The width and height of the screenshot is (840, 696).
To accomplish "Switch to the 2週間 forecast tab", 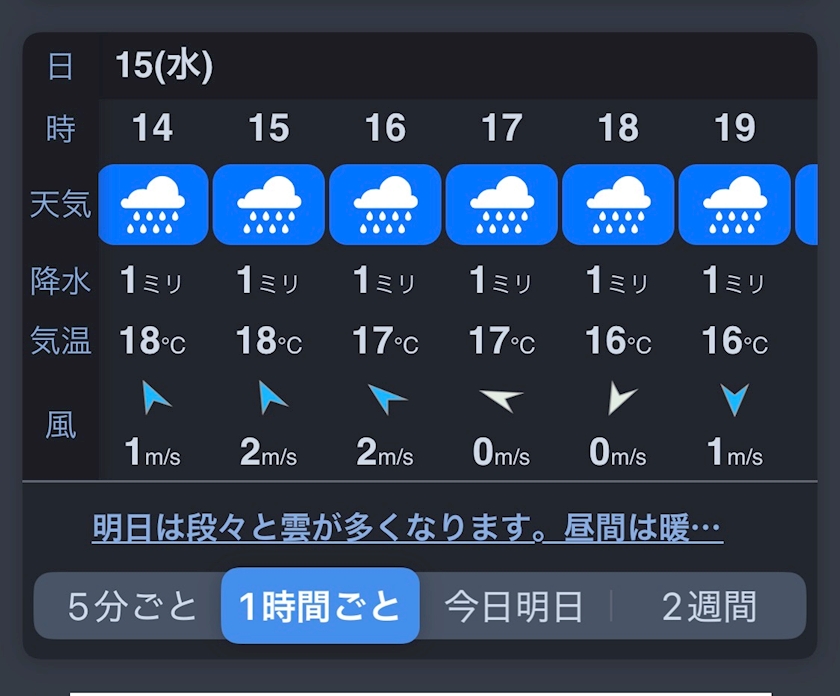I will click(709, 606).
